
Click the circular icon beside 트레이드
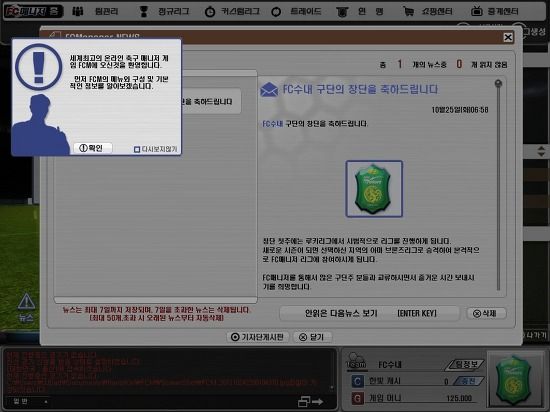tap(276, 12)
